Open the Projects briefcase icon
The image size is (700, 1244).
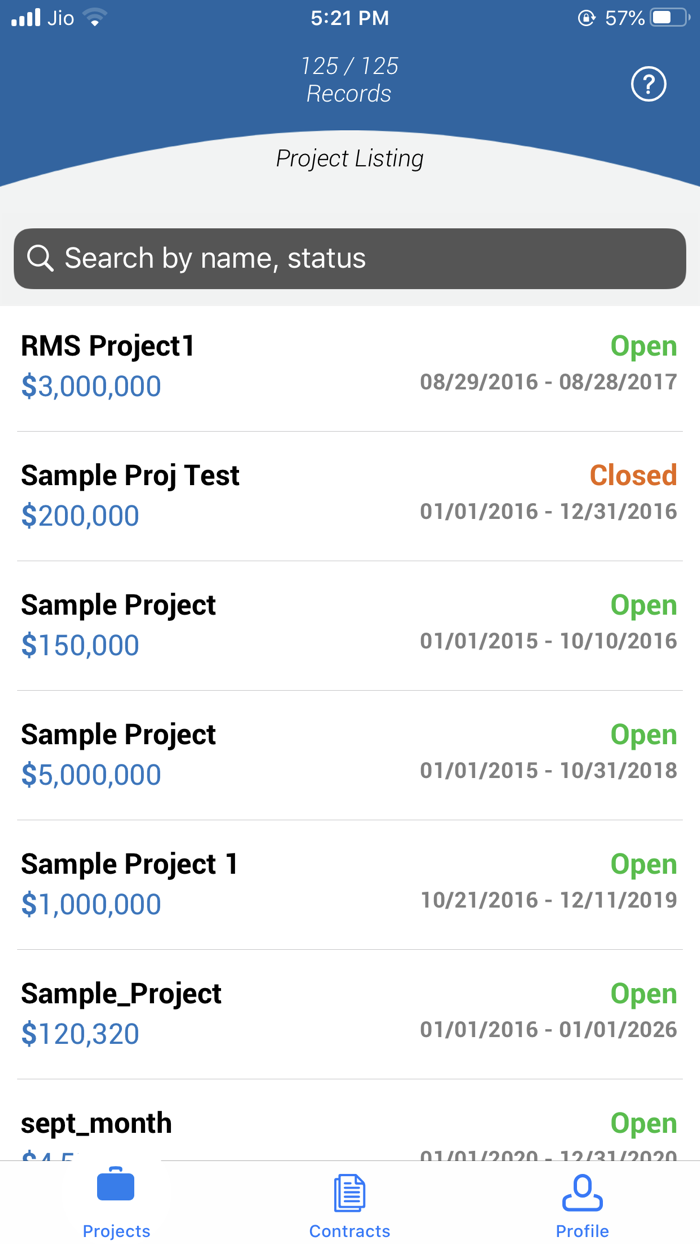pos(116,1185)
